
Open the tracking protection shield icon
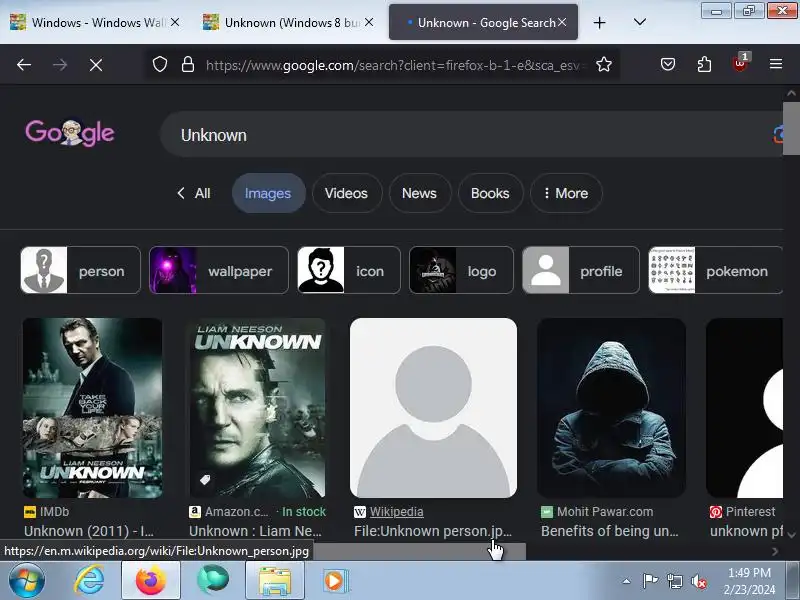[160, 65]
